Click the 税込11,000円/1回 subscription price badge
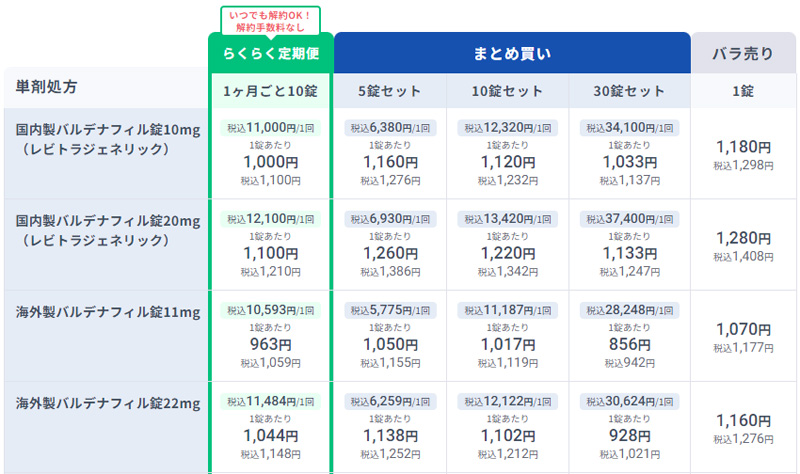The height and width of the screenshot is (474, 800). point(270,128)
